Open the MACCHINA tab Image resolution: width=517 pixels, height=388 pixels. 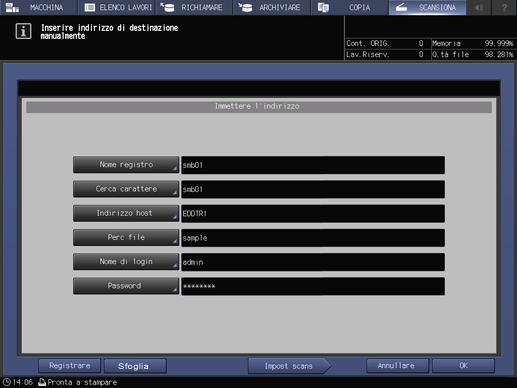pyautogui.click(x=38, y=7)
